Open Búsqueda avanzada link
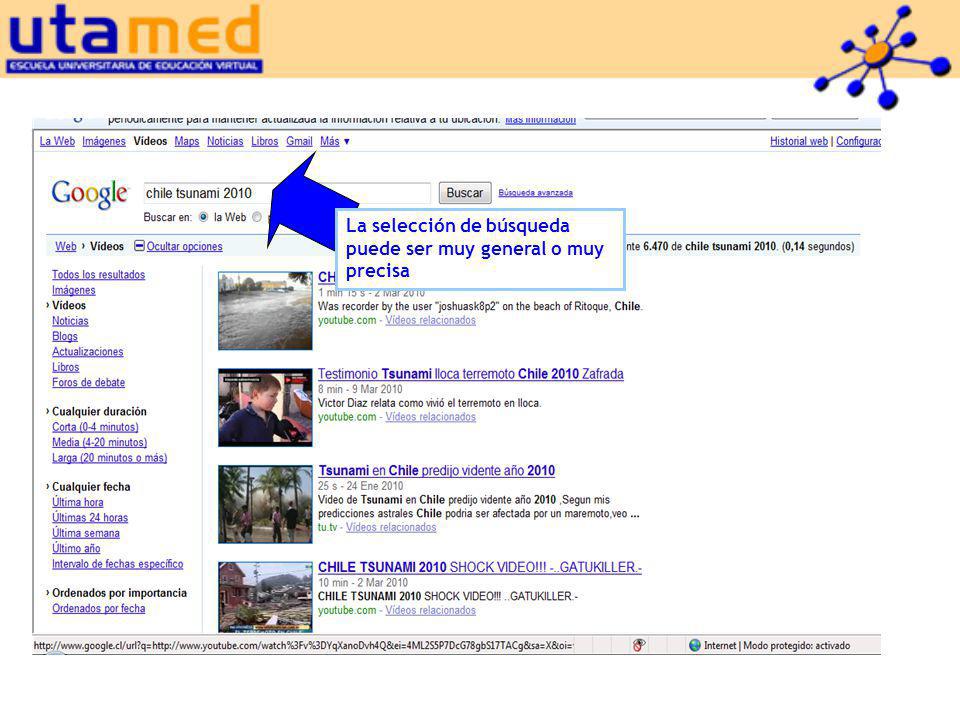This screenshot has height=720, width=960. (x=536, y=193)
